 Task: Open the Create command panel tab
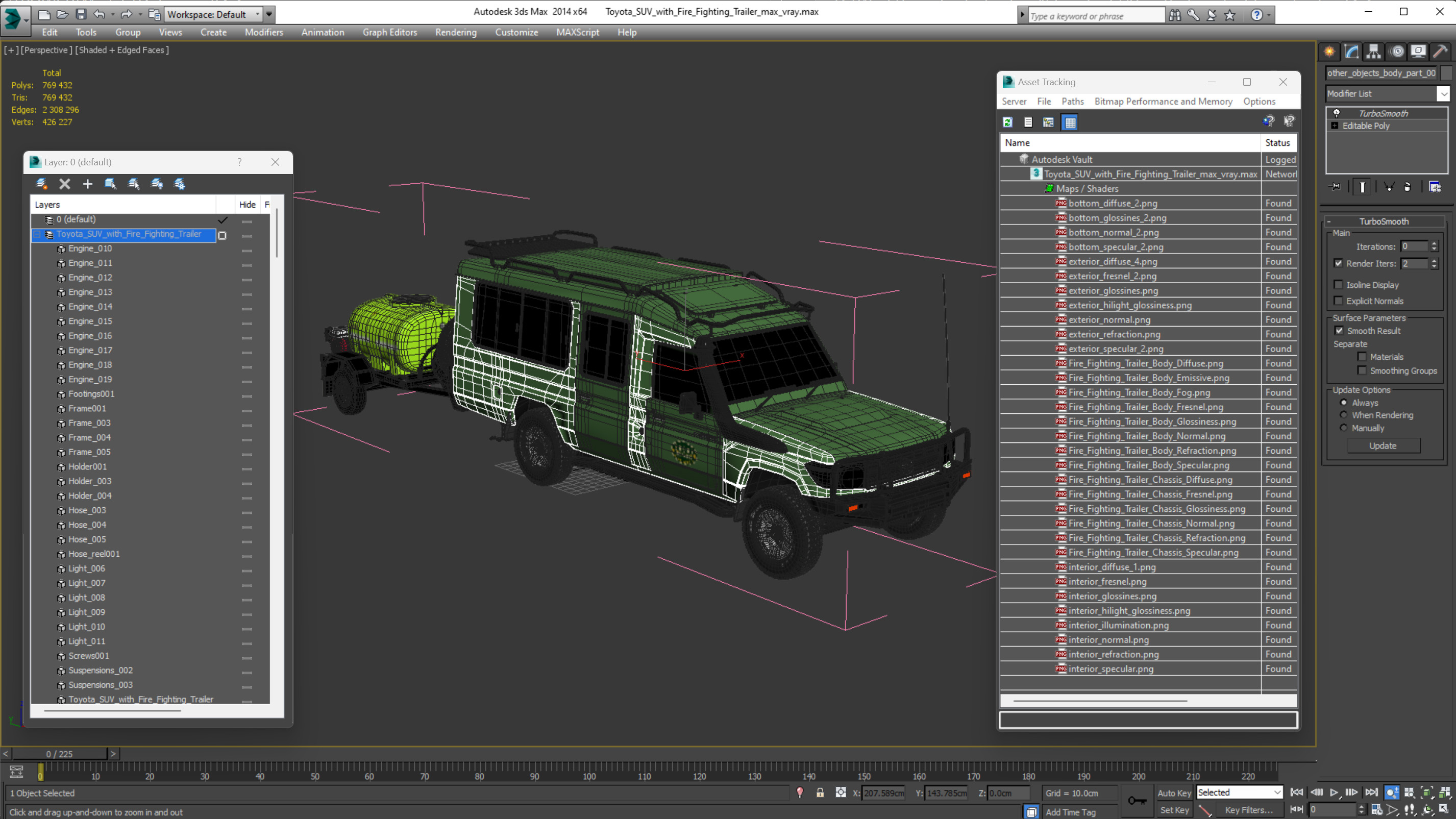[x=1329, y=52]
